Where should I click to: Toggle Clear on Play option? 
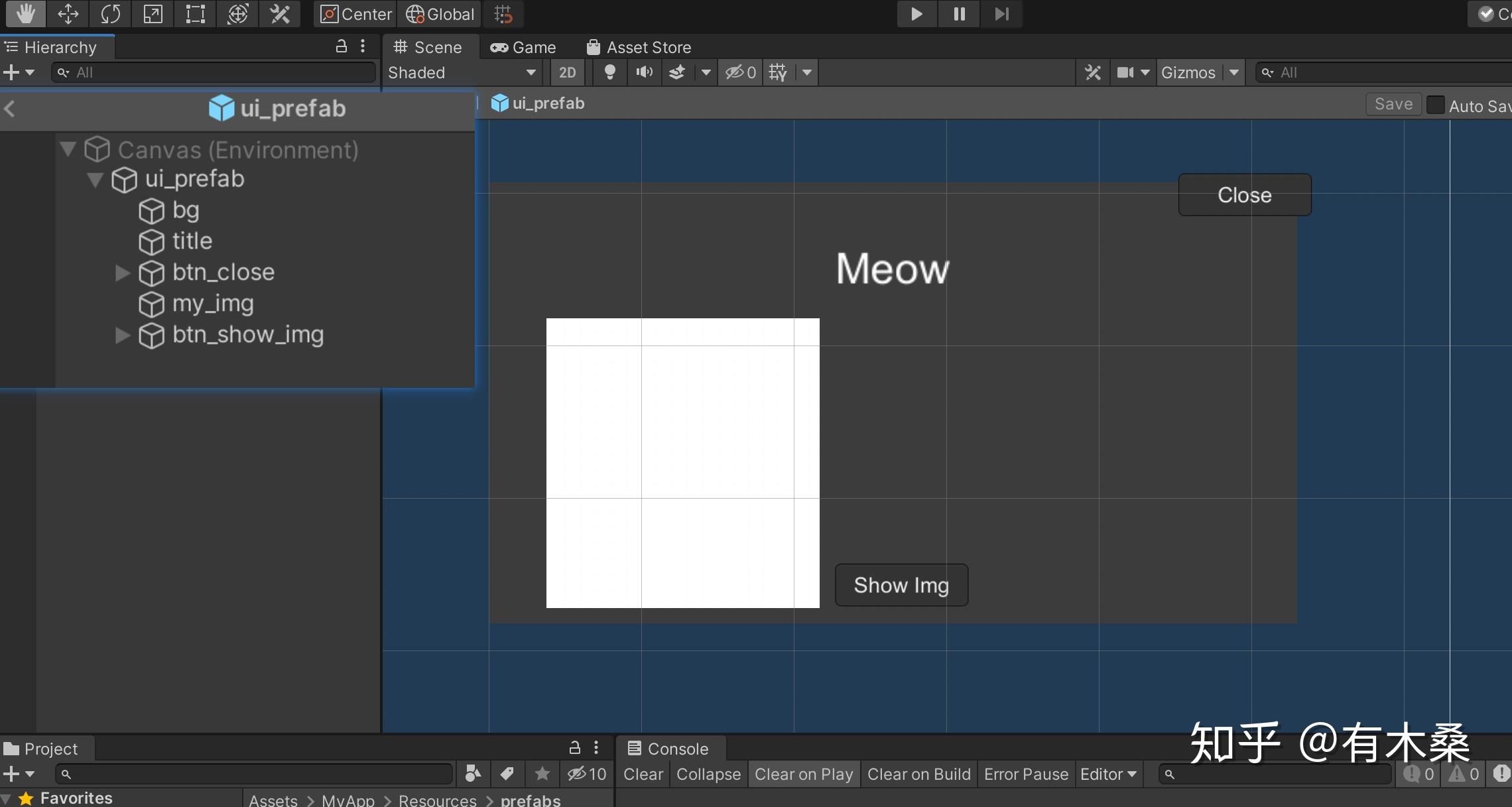coord(804,774)
